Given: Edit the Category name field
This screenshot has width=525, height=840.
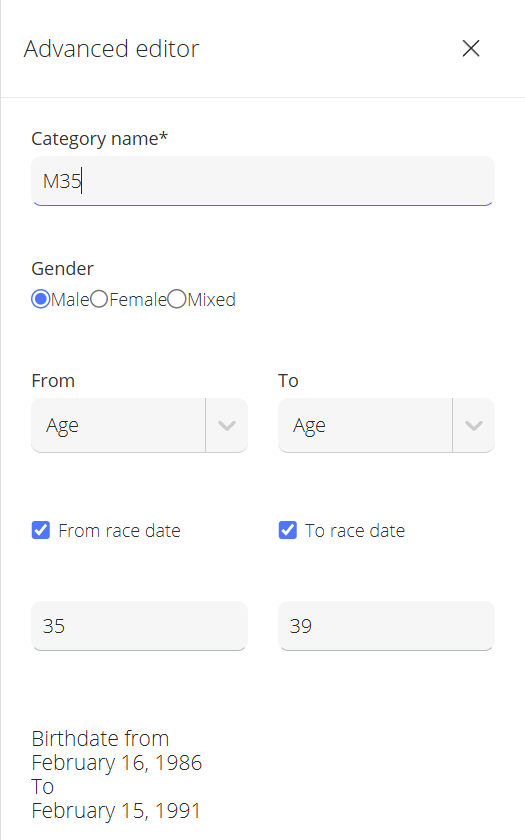Looking at the screenshot, I should pyautogui.click(x=262, y=181).
